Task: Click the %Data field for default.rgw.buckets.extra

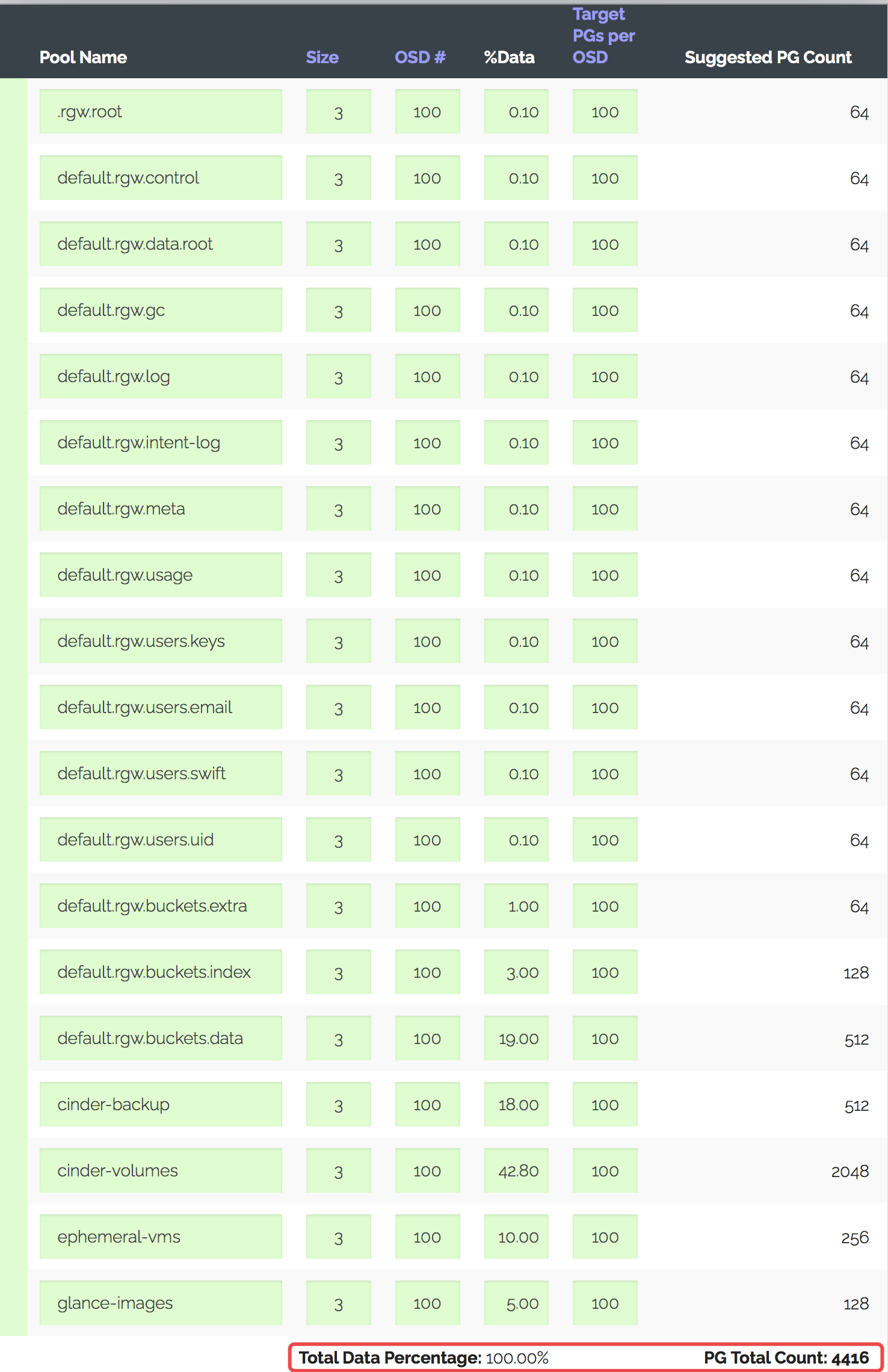Action: [x=516, y=906]
